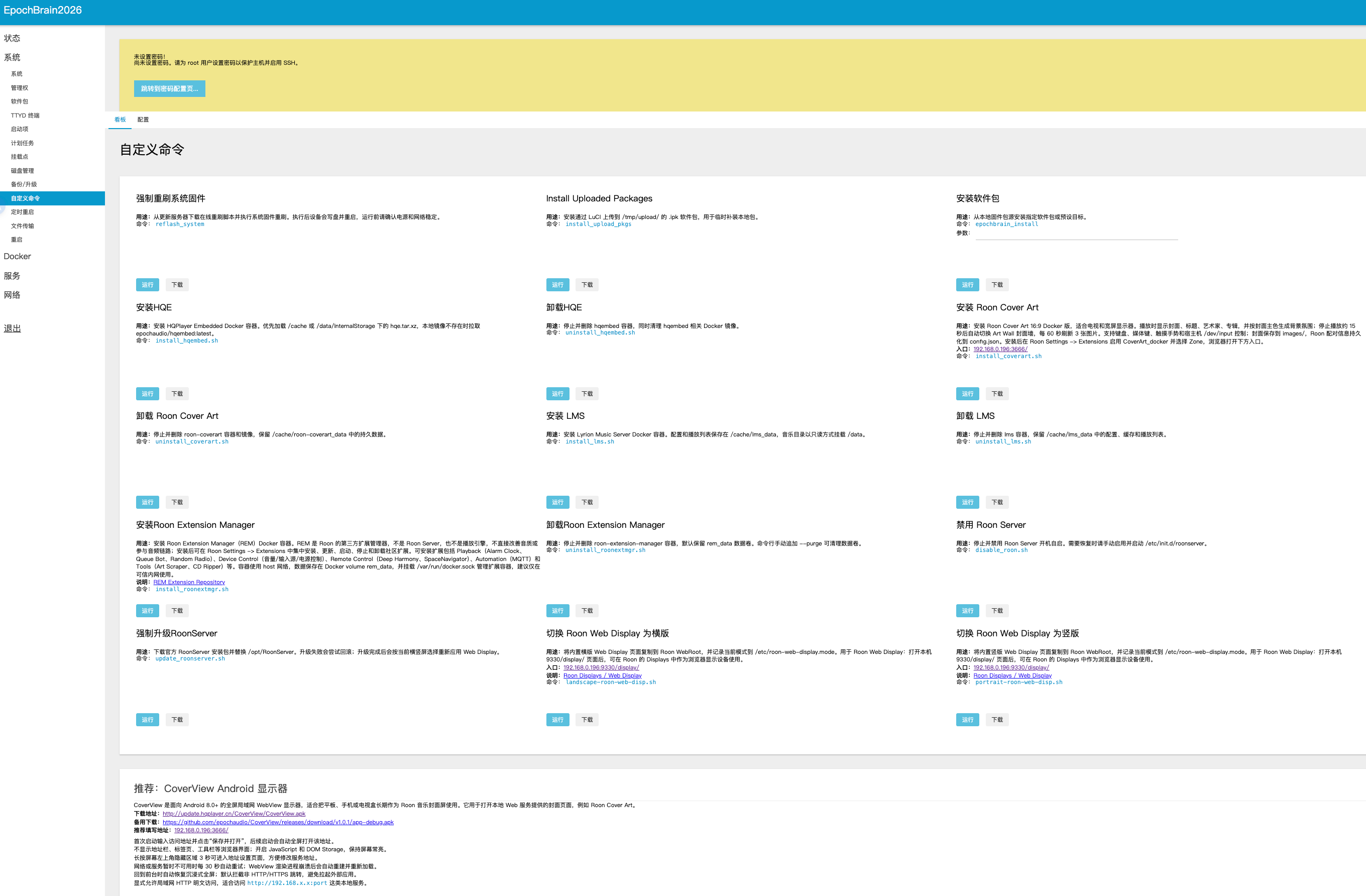This screenshot has height=896, width=1366.
Task: Run Install Uploaded Packages command
Action: point(557,285)
